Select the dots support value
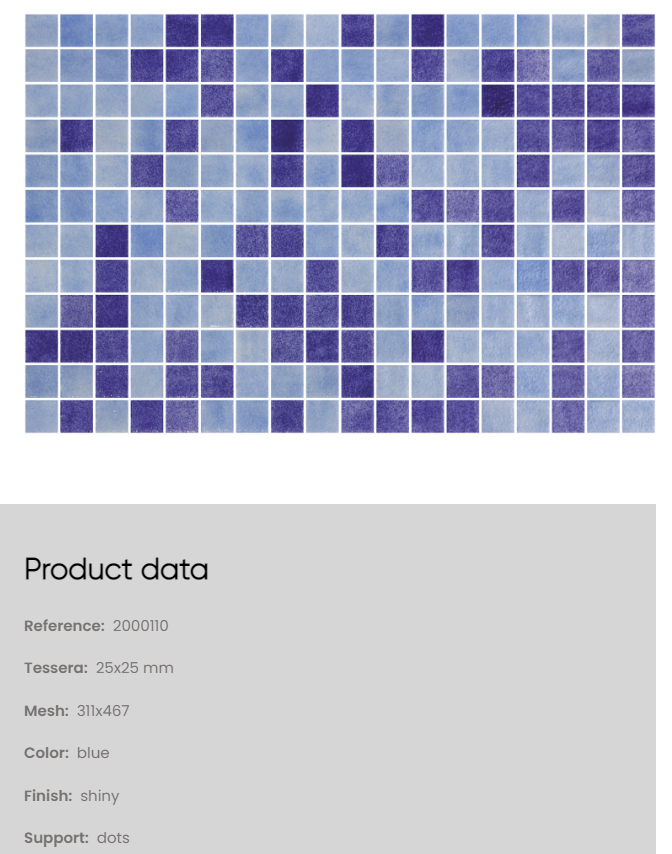 113,838
